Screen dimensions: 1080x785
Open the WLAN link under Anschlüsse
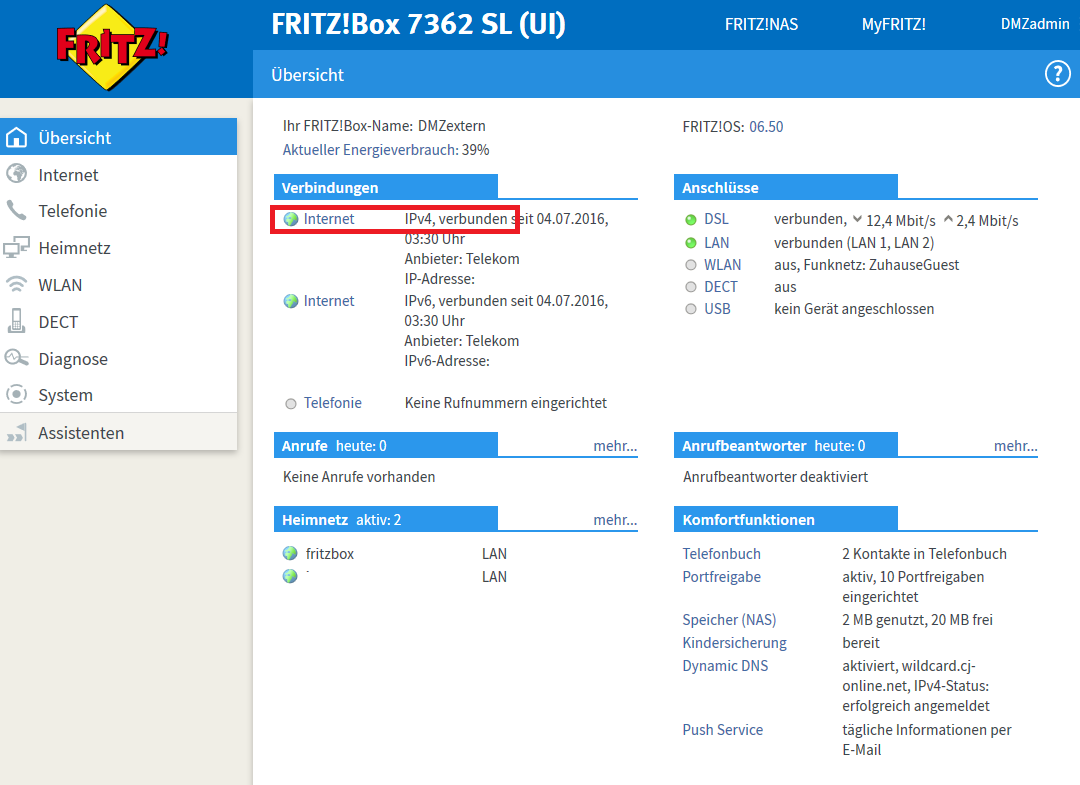(723, 264)
